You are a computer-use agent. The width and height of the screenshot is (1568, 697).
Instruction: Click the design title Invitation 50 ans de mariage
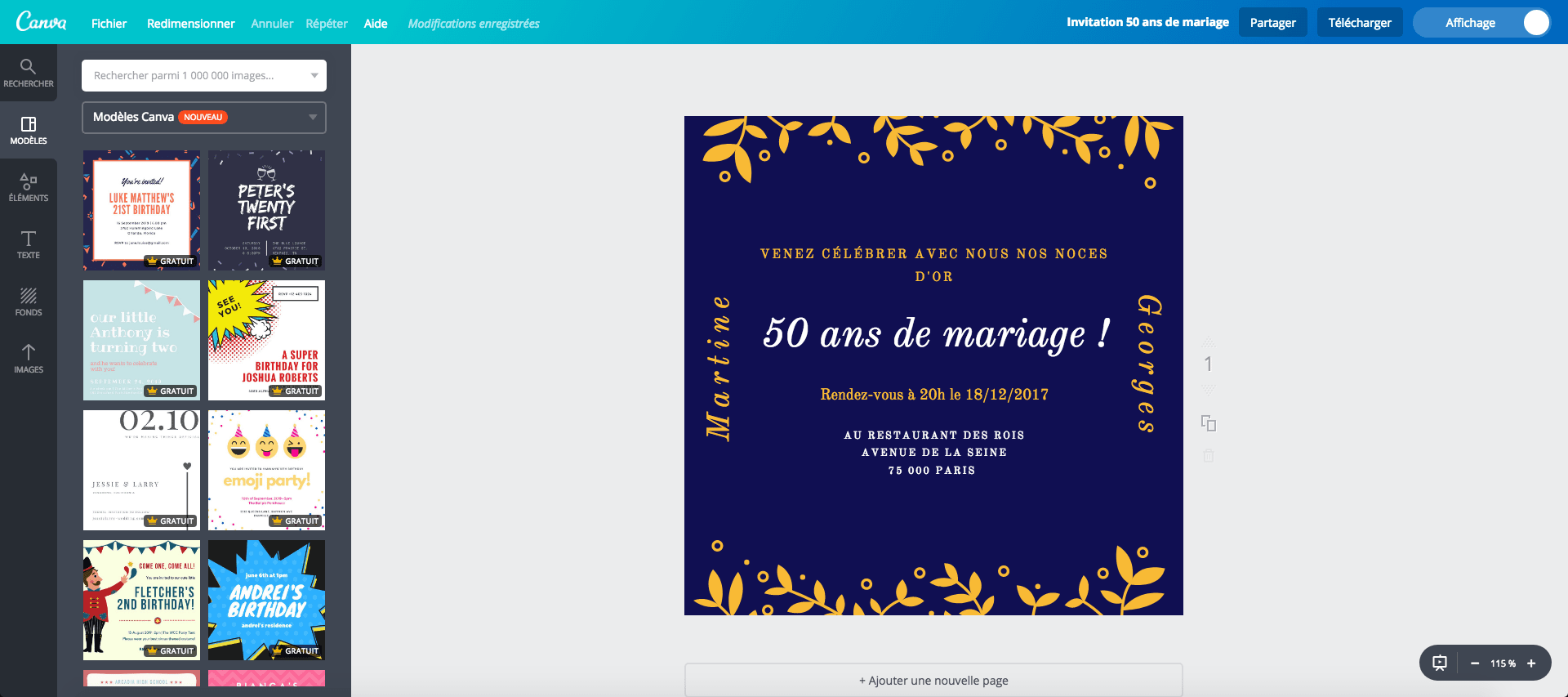1147,22
